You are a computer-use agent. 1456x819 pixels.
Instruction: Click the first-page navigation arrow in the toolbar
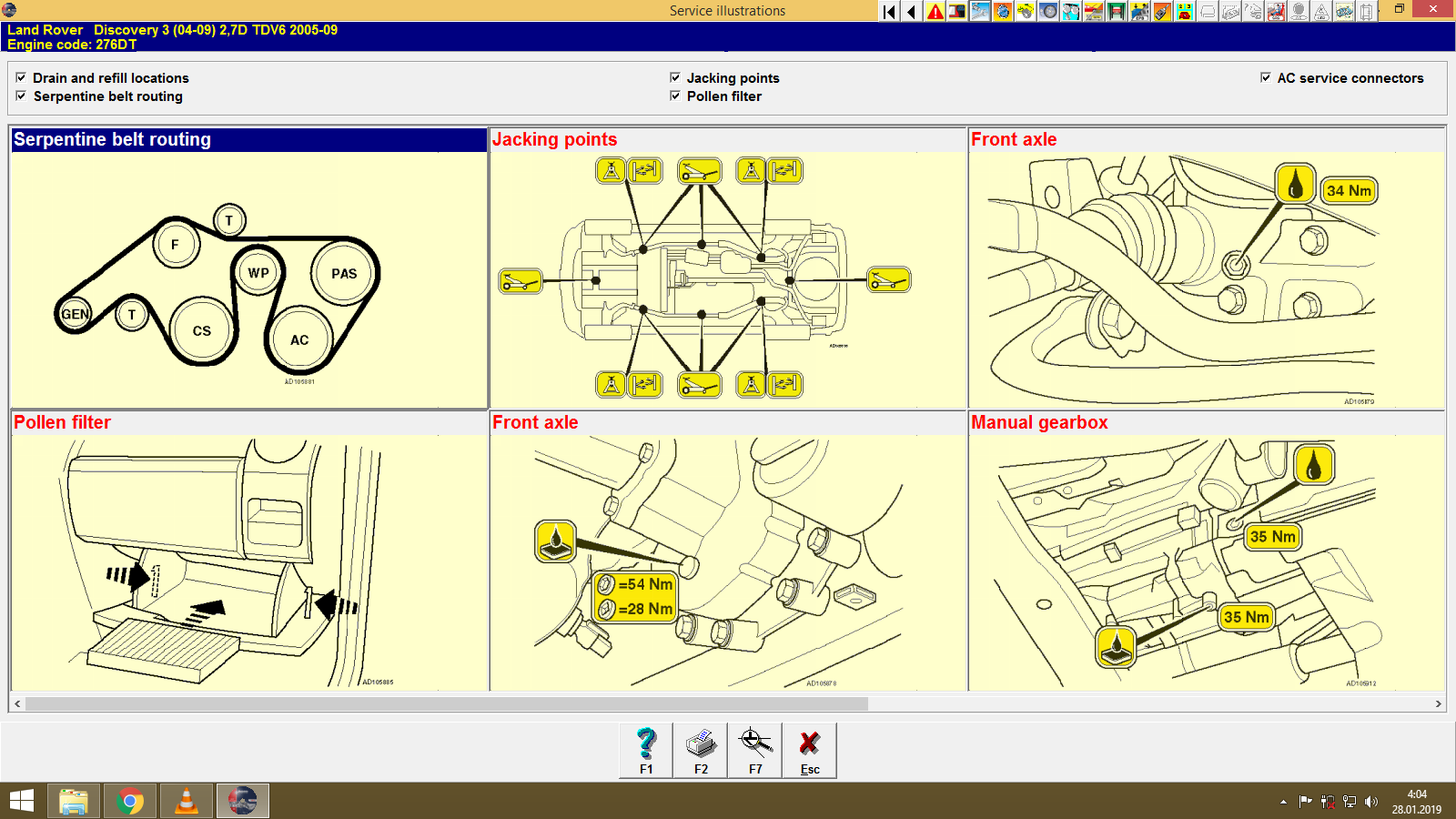pyautogui.click(x=888, y=11)
